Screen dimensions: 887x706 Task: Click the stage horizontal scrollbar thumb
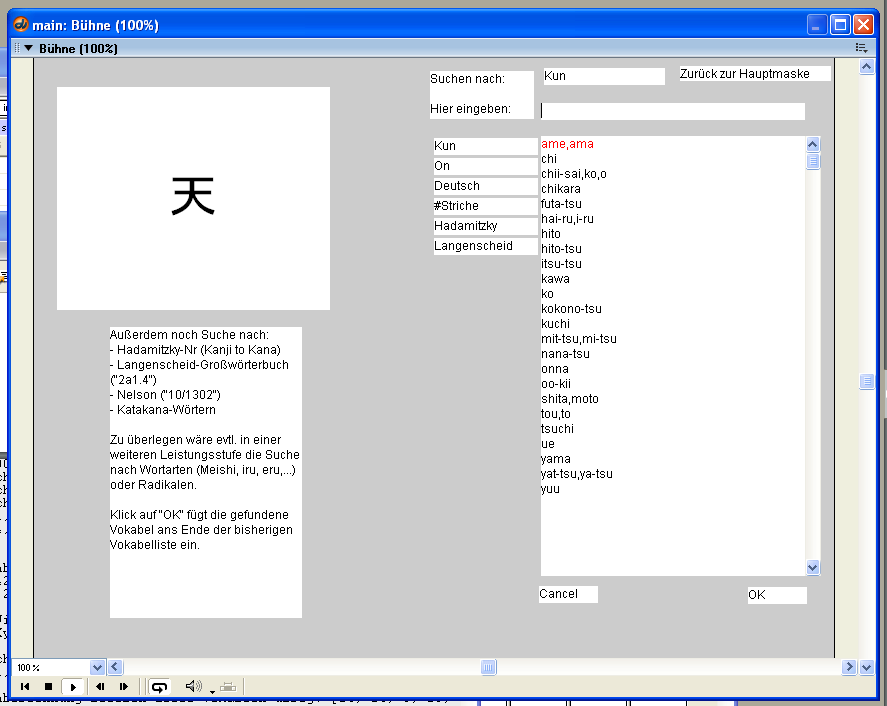click(x=488, y=667)
